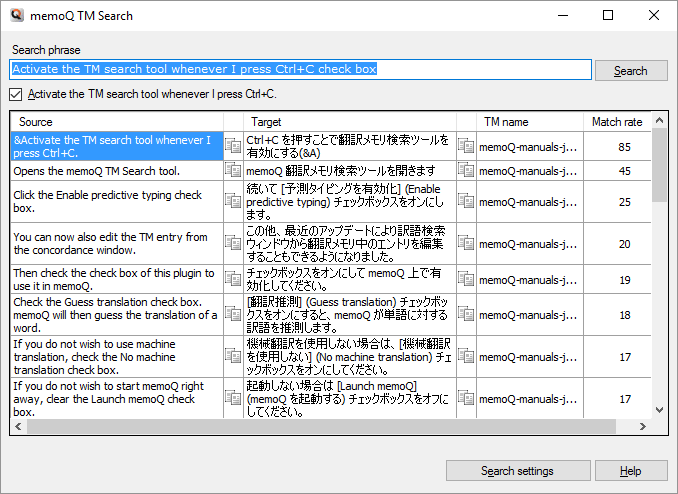Open Search settings
Image resolution: width=678 pixels, height=494 pixels.
516,471
